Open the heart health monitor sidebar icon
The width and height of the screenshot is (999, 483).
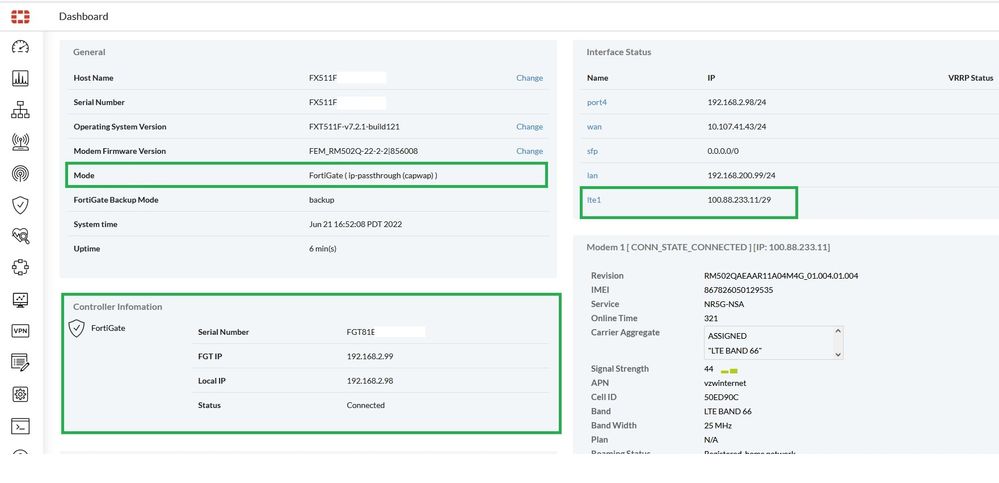pyautogui.click(x=20, y=236)
